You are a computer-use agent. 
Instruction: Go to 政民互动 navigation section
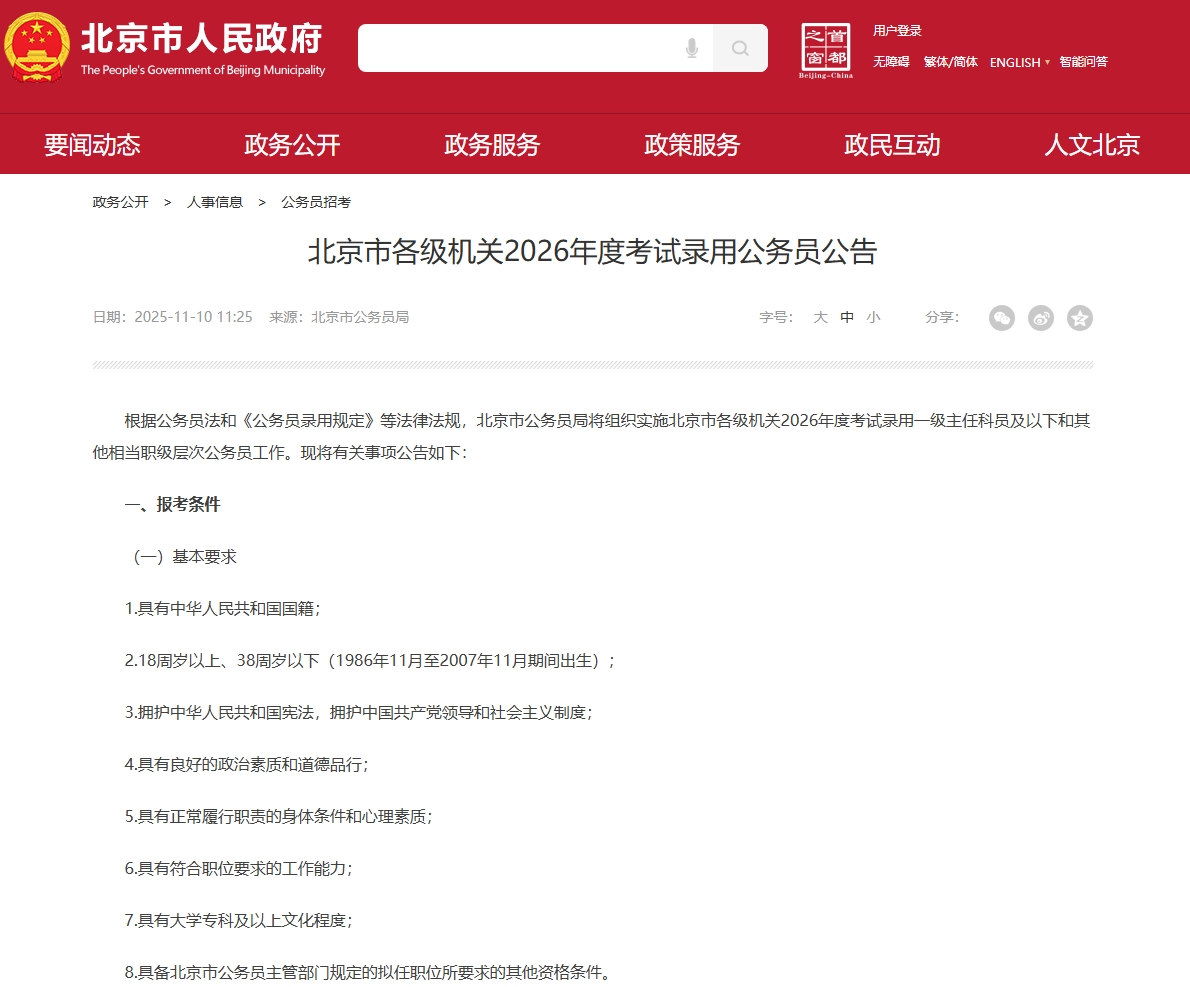click(892, 145)
